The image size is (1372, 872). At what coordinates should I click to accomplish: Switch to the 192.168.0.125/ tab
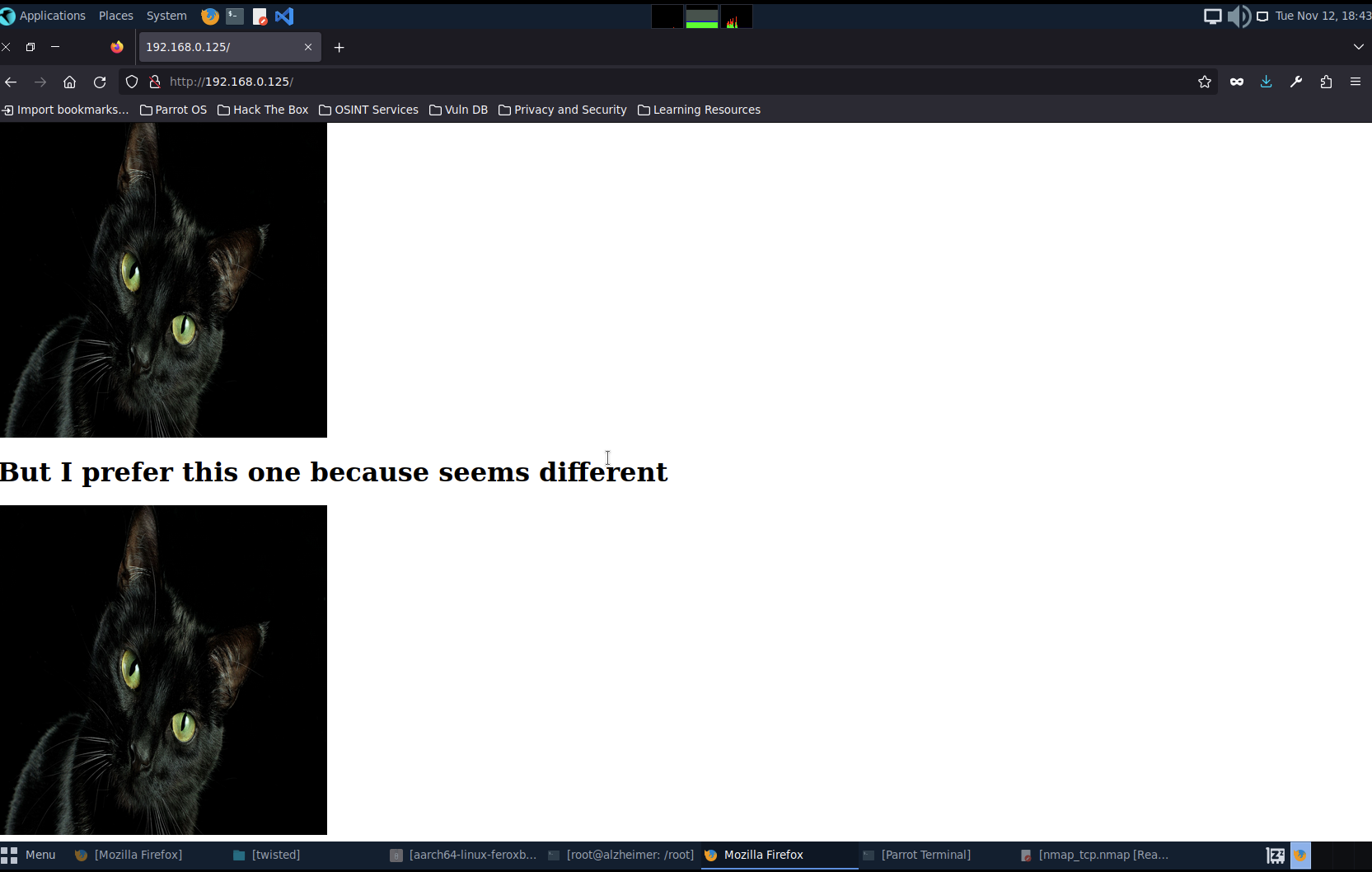click(218, 47)
